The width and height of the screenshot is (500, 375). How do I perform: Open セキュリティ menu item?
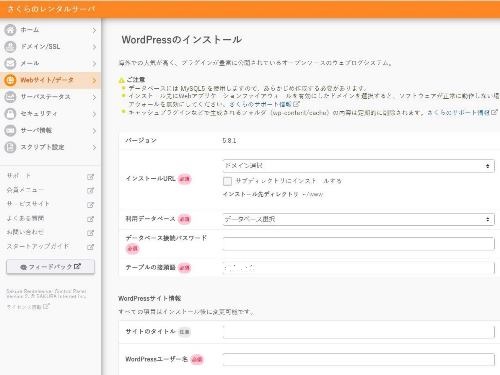pyautogui.click(x=50, y=114)
